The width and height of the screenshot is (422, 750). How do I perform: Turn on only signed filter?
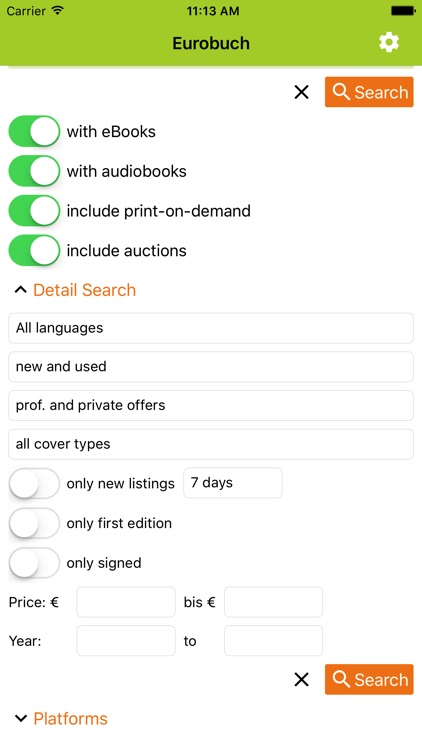point(34,563)
